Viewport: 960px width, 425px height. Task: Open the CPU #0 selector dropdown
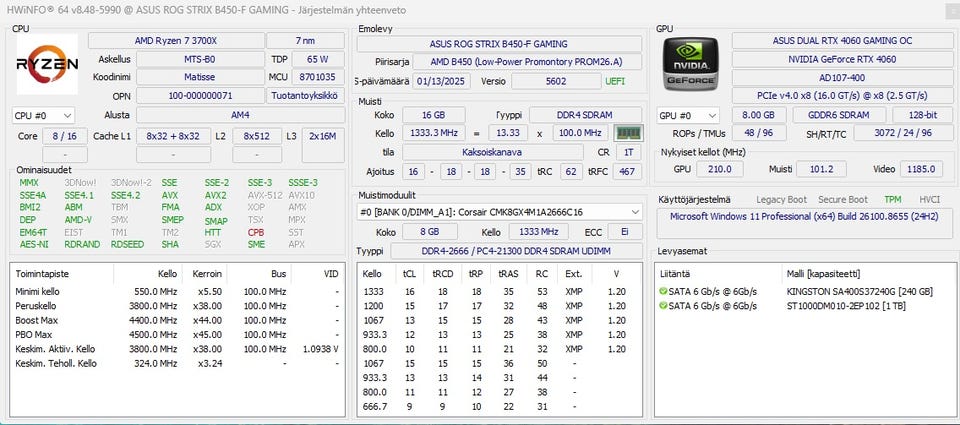coord(43,115)
